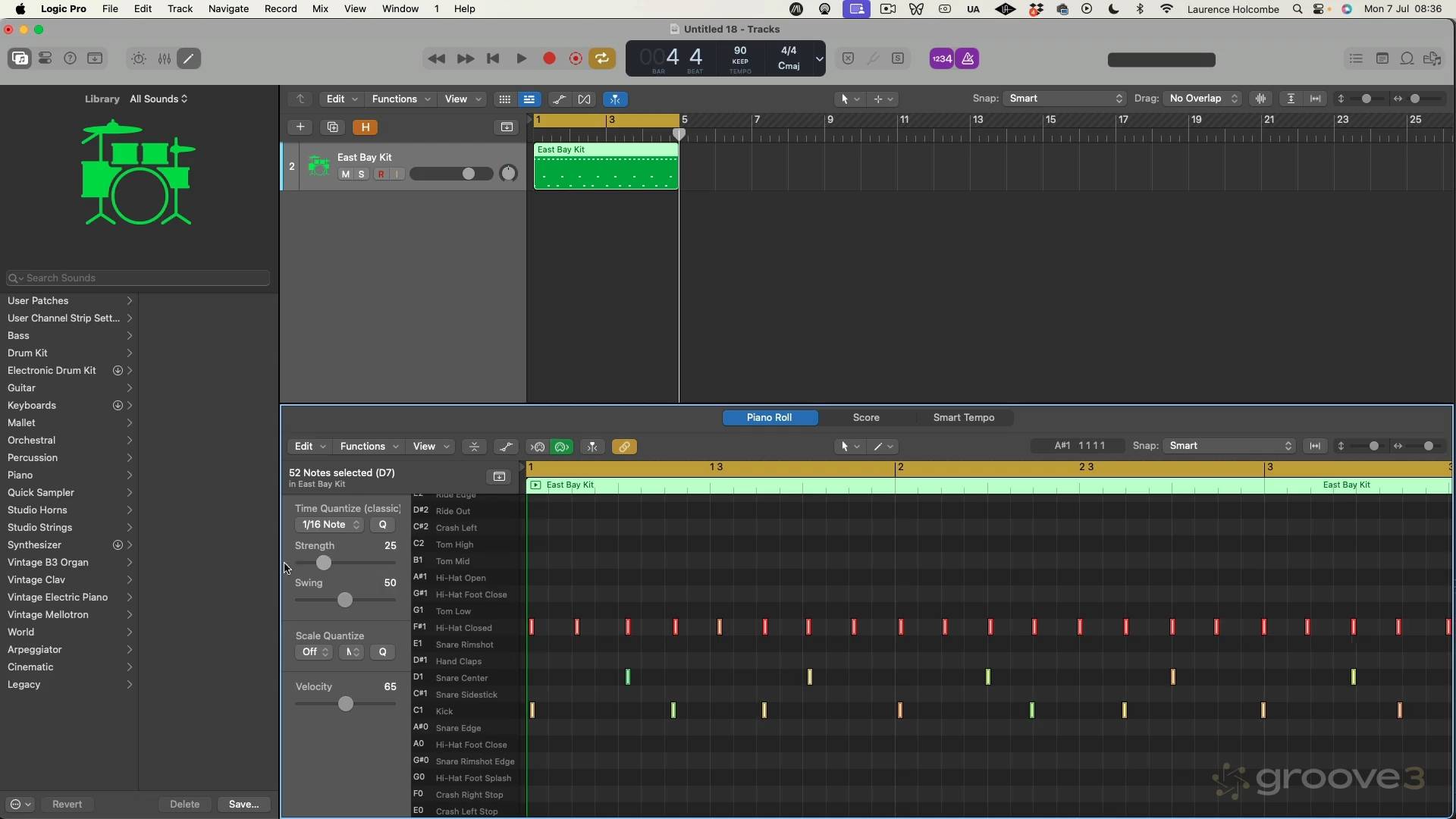The width and height of the screenshot is (1456, 819).
Task: Click Piano Roll collapse mode button
Action: (x=474, y=447)
